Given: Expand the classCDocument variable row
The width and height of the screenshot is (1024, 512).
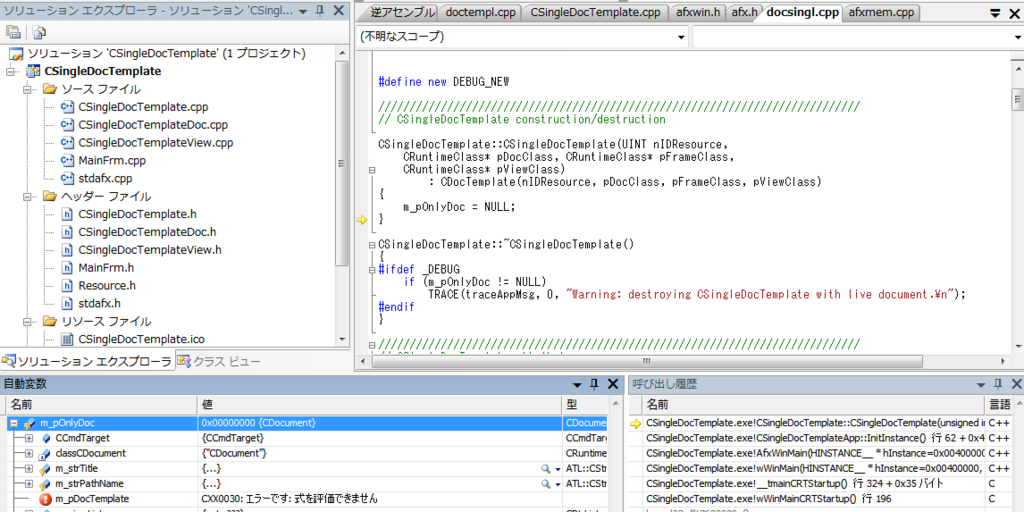Looking at the screenshot, I should click(28, 453).
